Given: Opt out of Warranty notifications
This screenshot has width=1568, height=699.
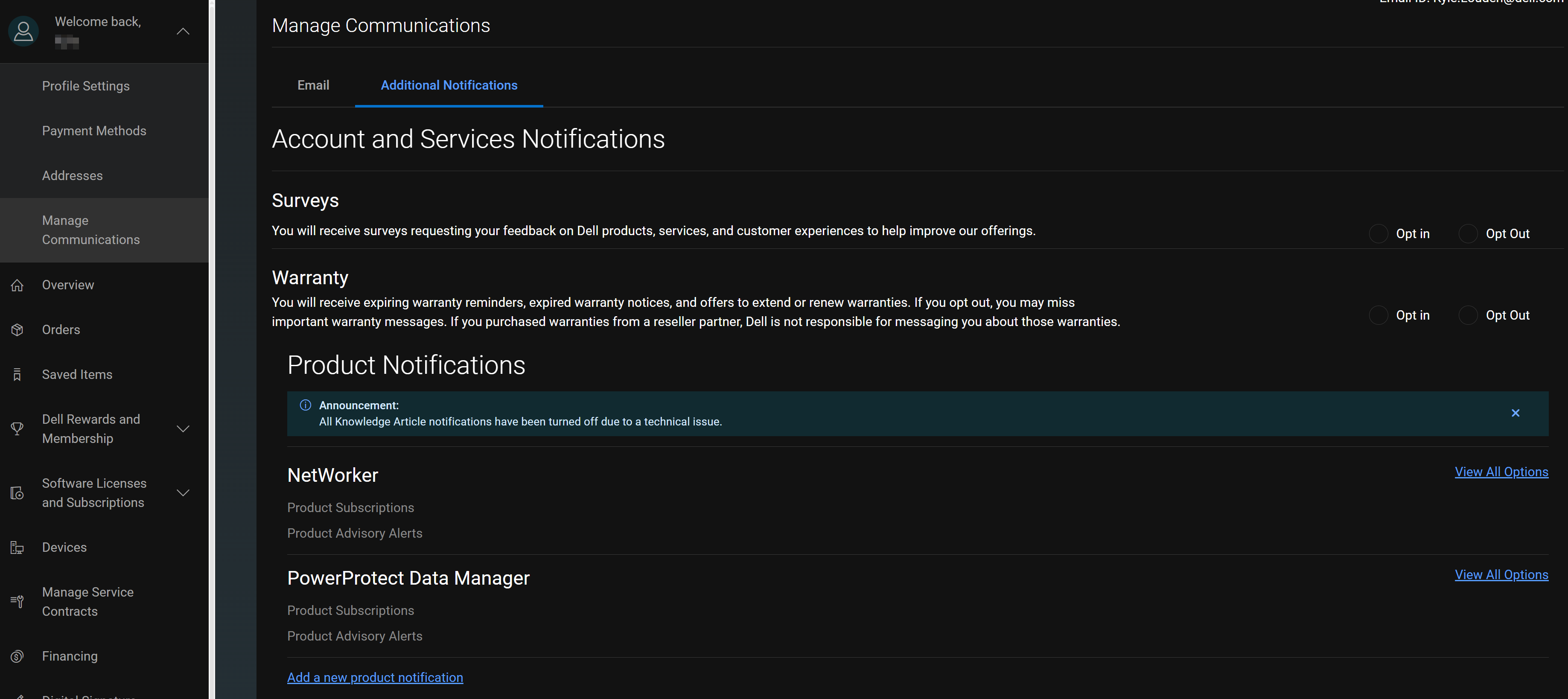Looking at the screenshot, I should coord(1468,315).
